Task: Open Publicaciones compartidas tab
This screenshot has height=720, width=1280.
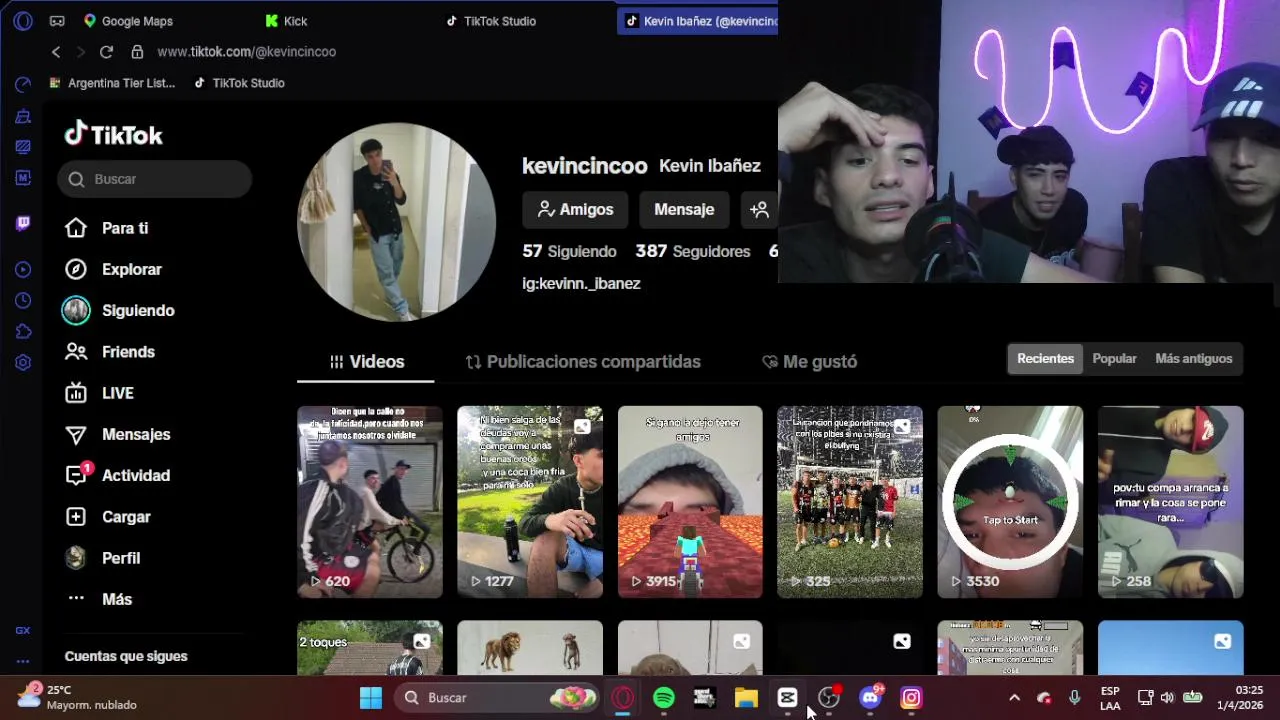Action: click(x=583, y=362)
